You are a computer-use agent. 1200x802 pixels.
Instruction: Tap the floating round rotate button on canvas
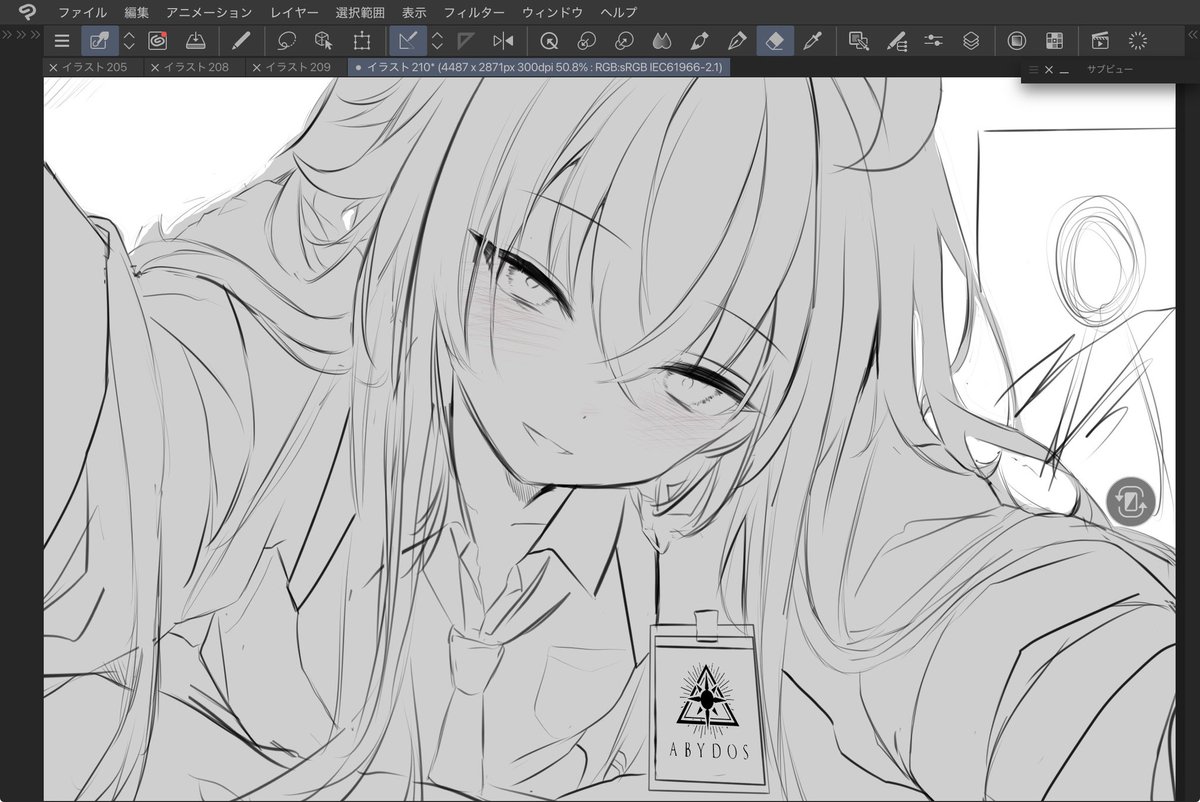[x=1131, y=502]
